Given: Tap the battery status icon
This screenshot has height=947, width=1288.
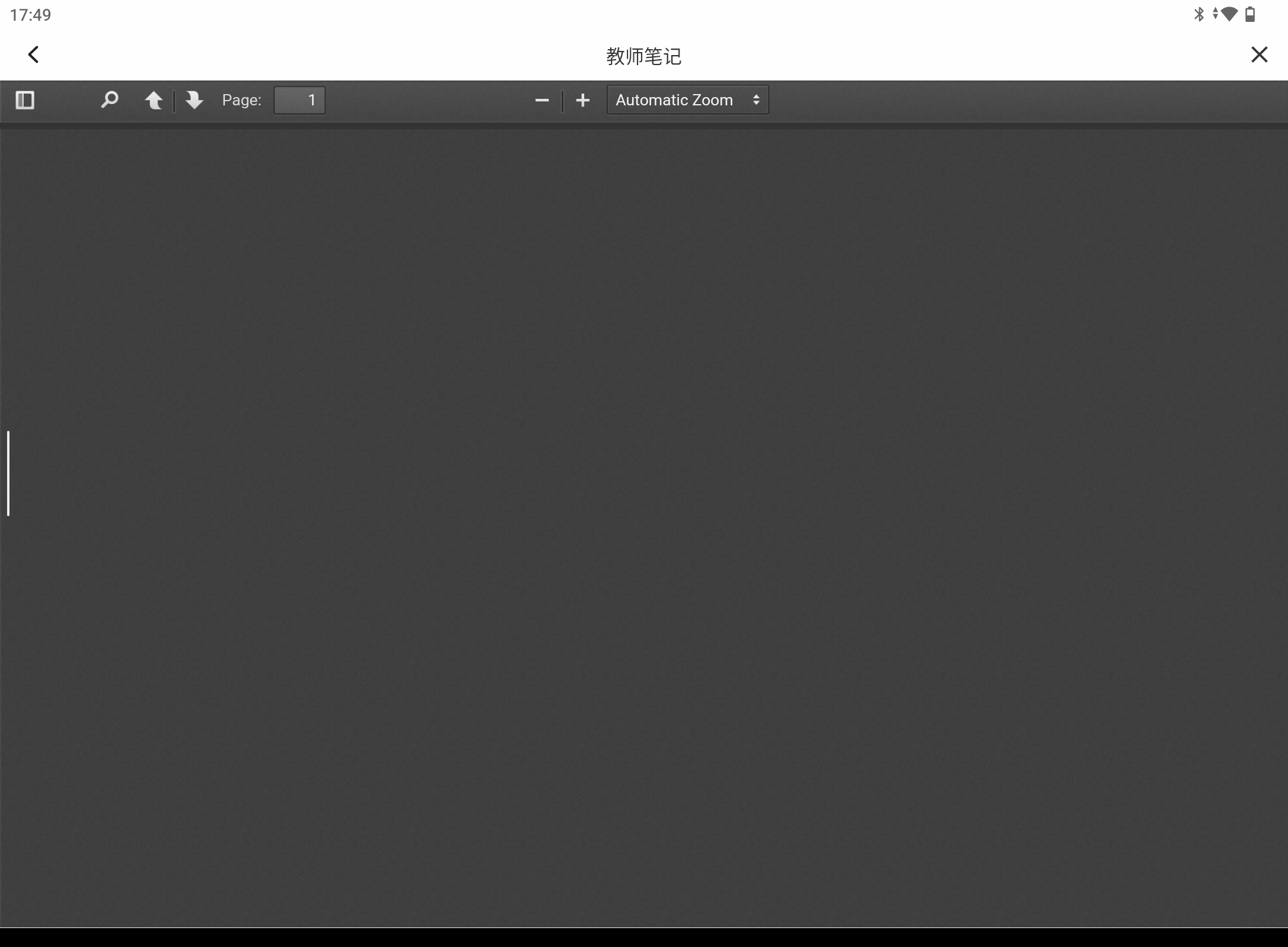Looking at the screenshot, I should 1250,14.
